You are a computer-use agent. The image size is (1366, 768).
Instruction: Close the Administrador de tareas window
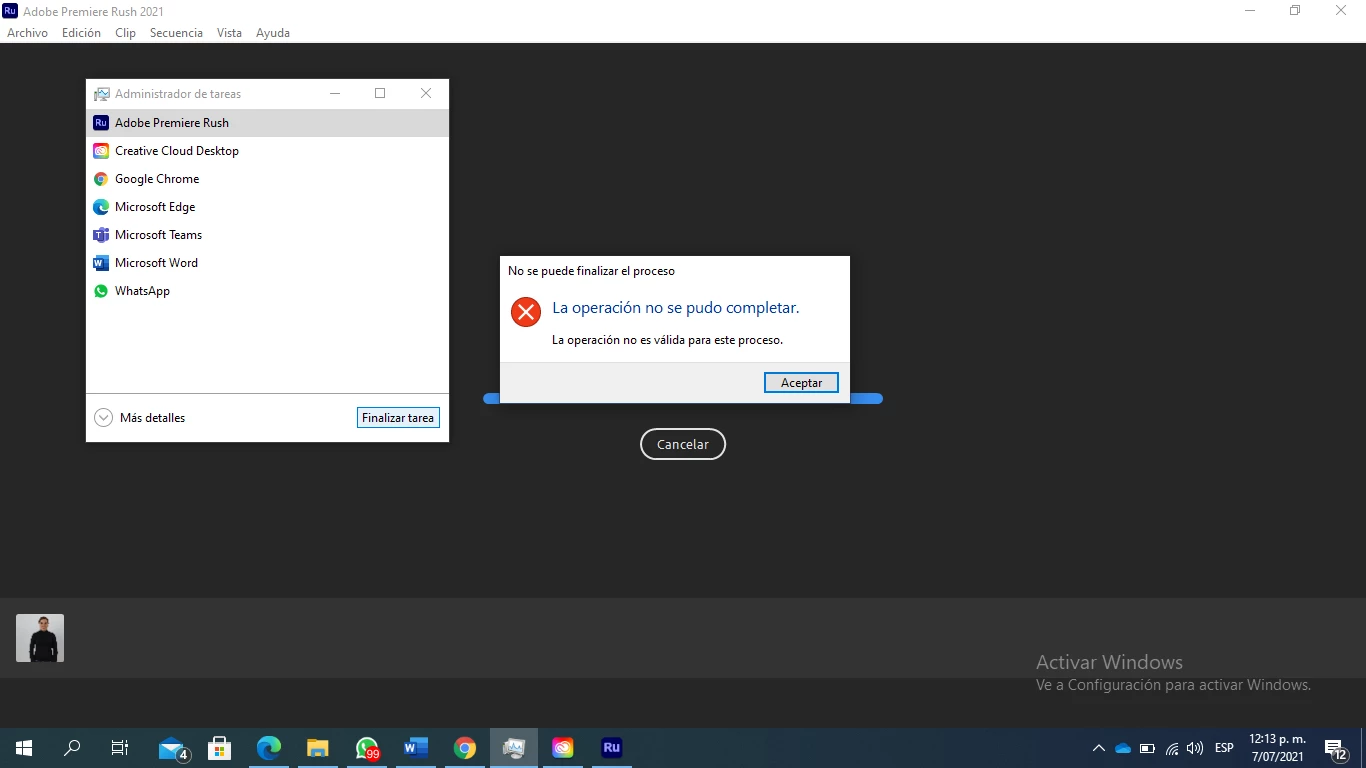click(x=426, y=93)
